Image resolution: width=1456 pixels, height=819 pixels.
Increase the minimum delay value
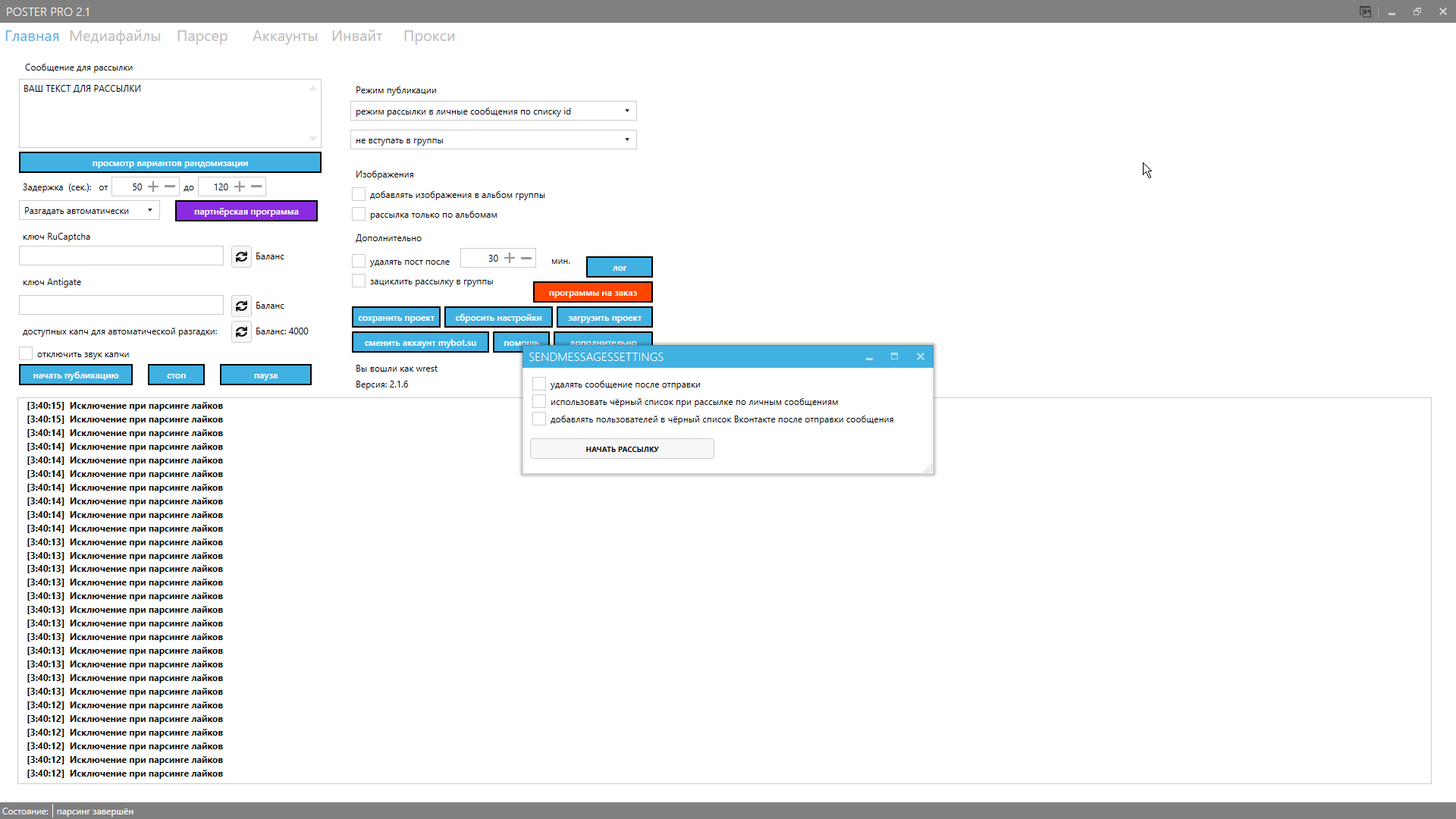tap(153, 187)
